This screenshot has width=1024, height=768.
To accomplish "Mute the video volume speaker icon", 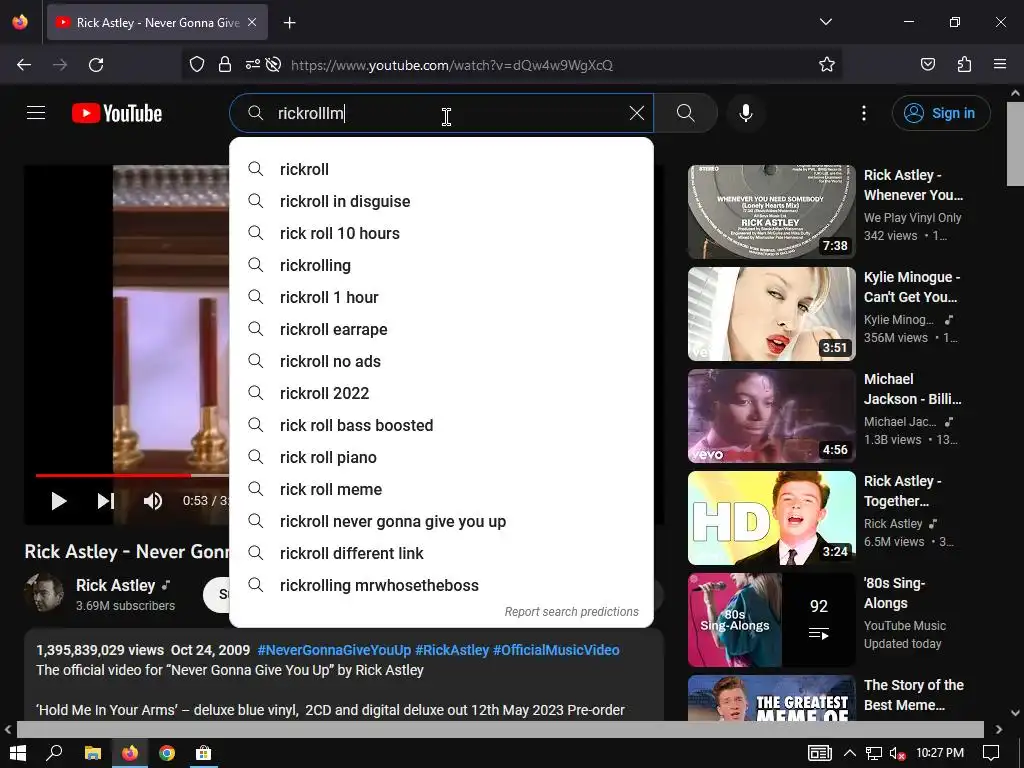I will tap(153, 501).
